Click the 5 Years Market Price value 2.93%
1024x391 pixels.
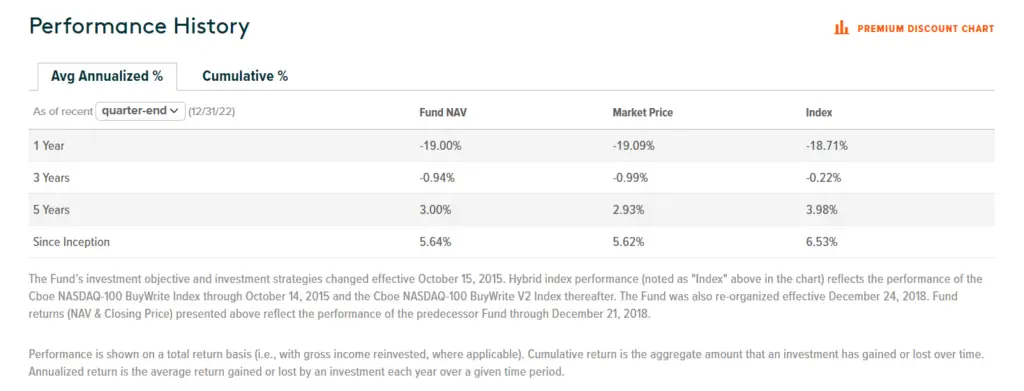point(628,210)
